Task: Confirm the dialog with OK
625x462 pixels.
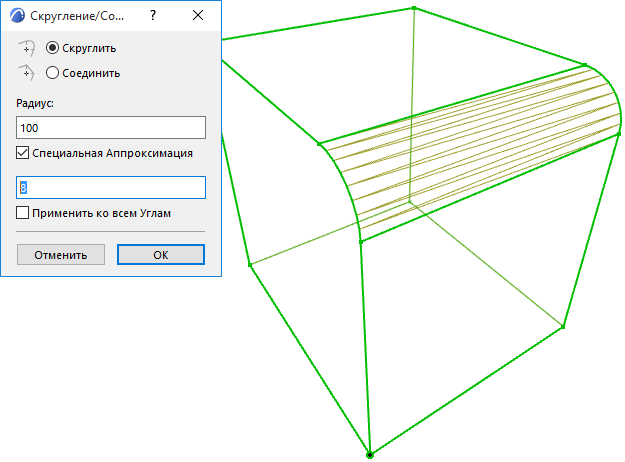Action: [161, 255]
